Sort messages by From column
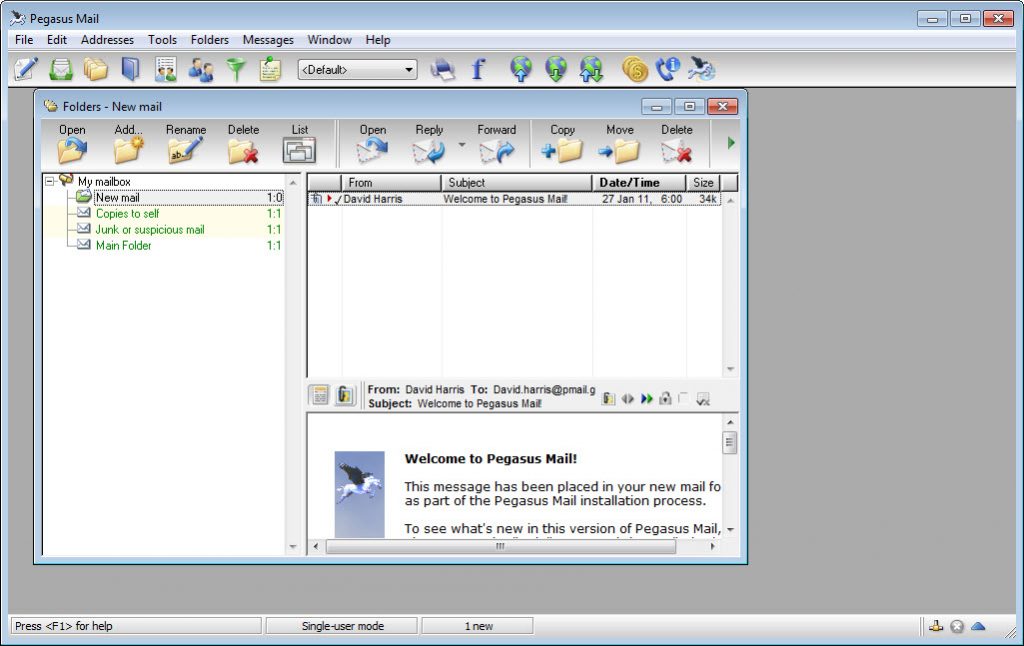The width and height of the screenshot is (1024, 646). tap(391, 182)
